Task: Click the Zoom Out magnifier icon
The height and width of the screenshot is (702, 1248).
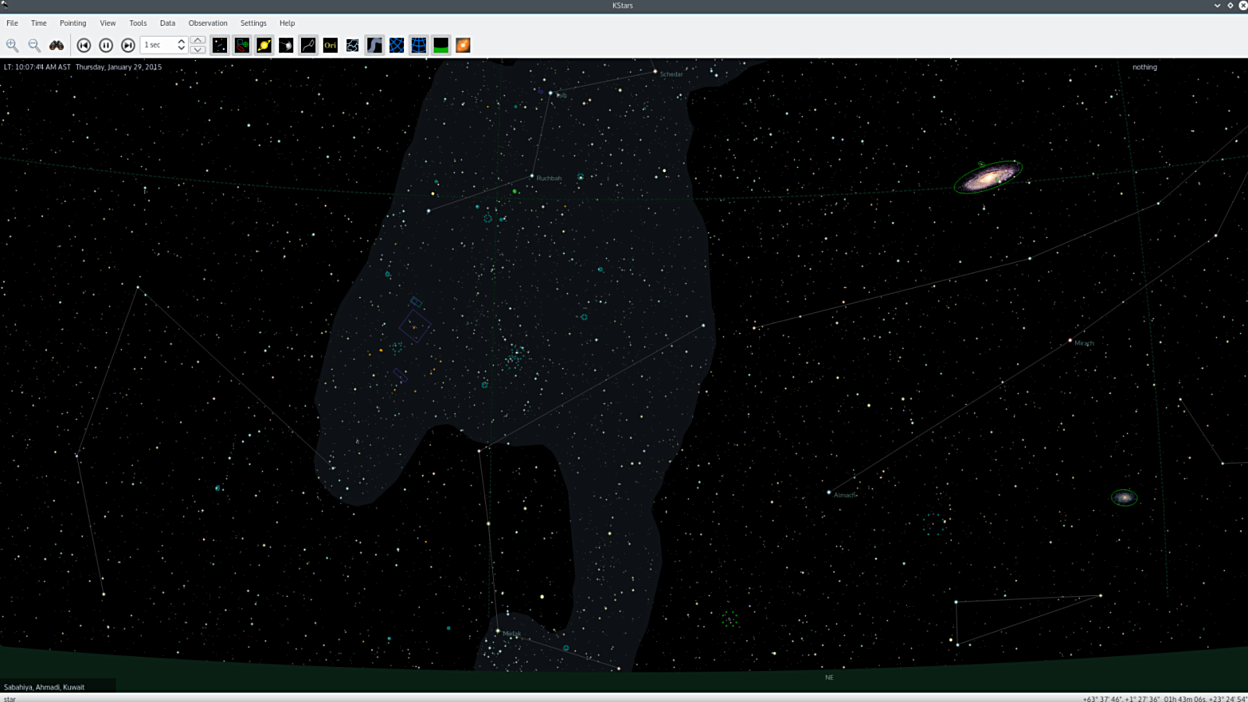Action: [x=34, y=45]
